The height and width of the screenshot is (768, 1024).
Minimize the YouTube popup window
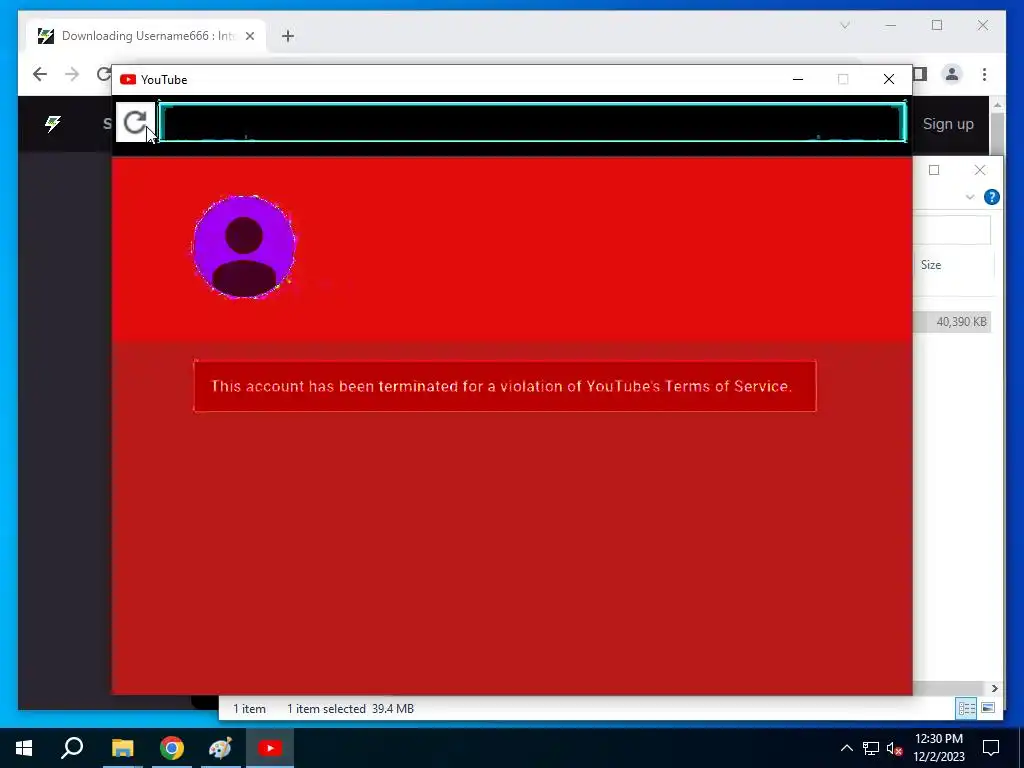click(x=797, y=79)
